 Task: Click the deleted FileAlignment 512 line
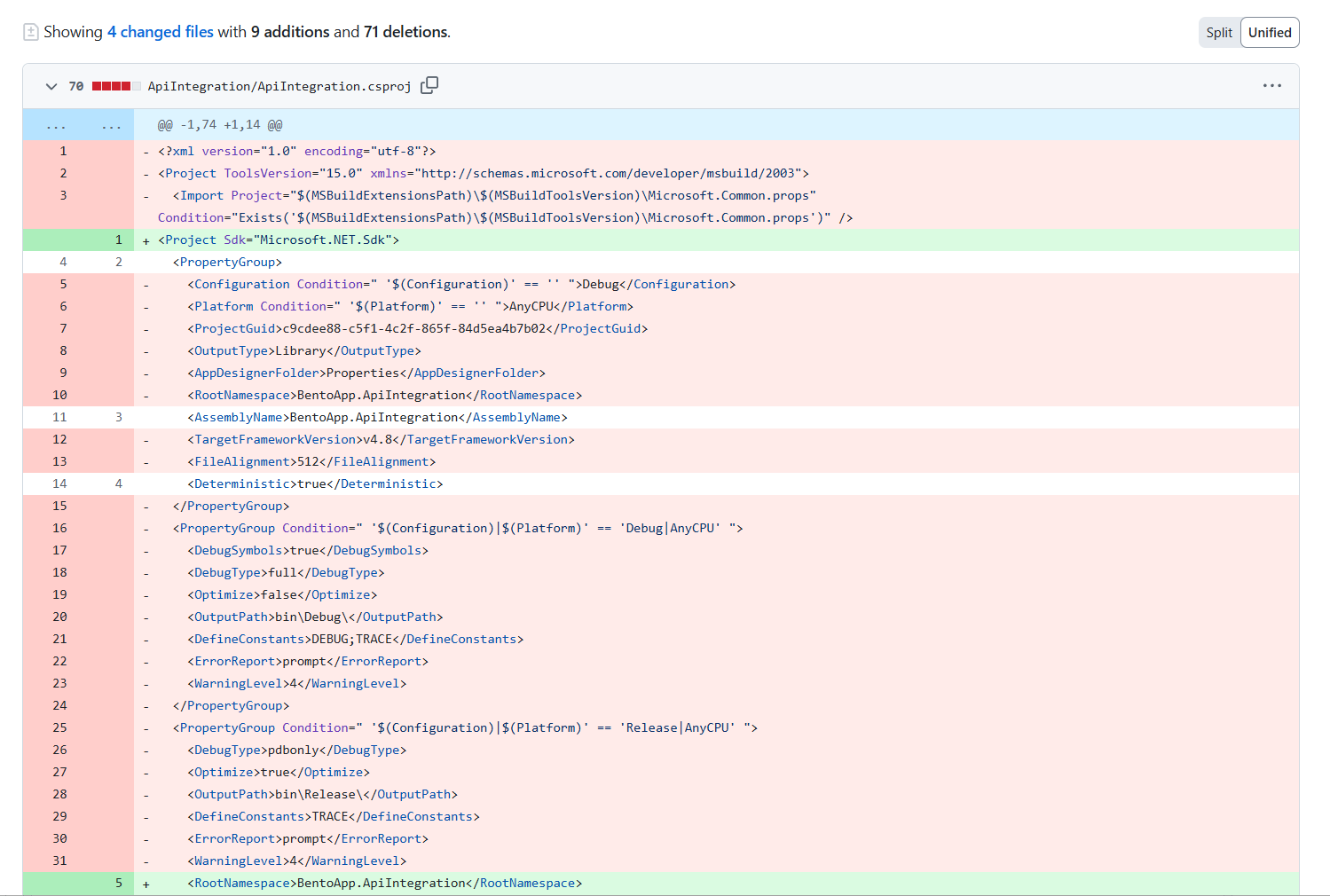(x=716, y=461)
